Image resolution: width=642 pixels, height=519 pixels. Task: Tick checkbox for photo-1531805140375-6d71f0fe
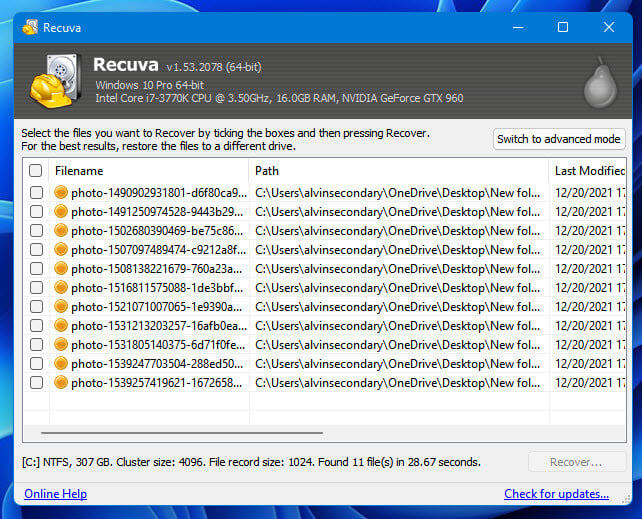36,345
